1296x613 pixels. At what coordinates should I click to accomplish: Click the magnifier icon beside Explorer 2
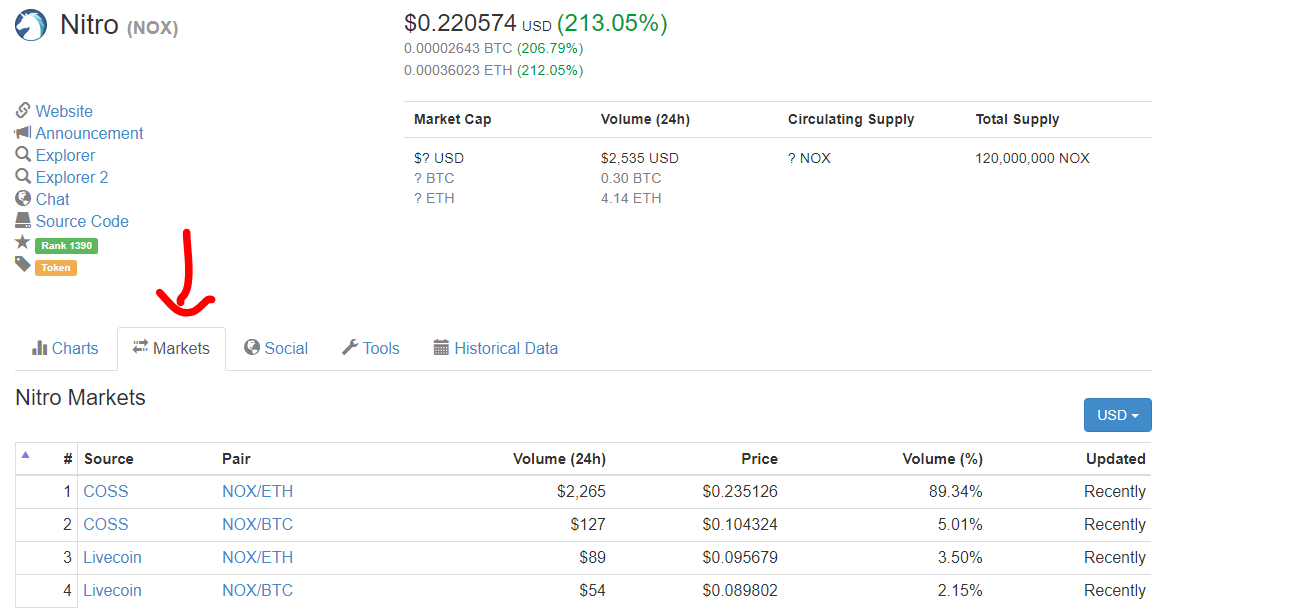(x=23, y=177)
